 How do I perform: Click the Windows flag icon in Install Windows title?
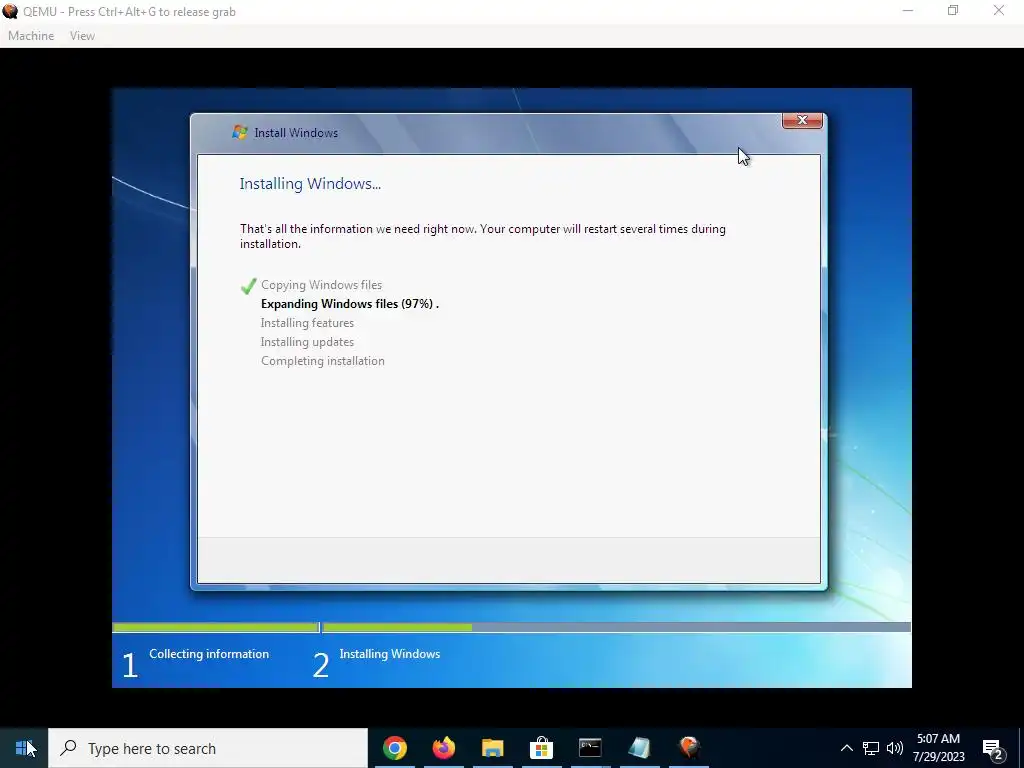[x=240, y=133]
